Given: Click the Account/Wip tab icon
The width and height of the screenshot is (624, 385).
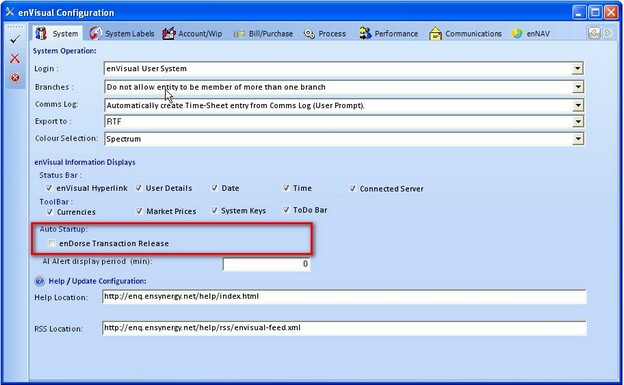Looking at the screenshot, I should point(169,33).
